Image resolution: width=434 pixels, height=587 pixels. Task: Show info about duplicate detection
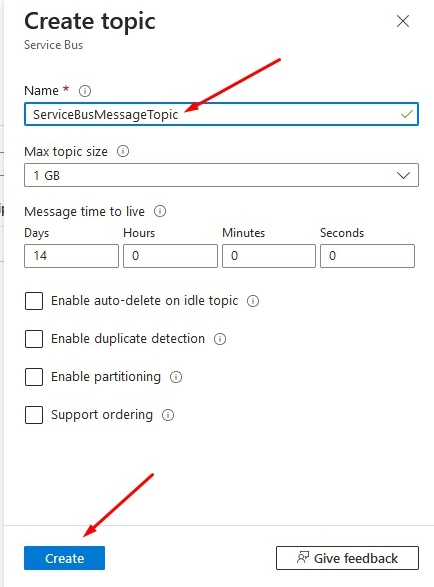click(x=220, y=339)
